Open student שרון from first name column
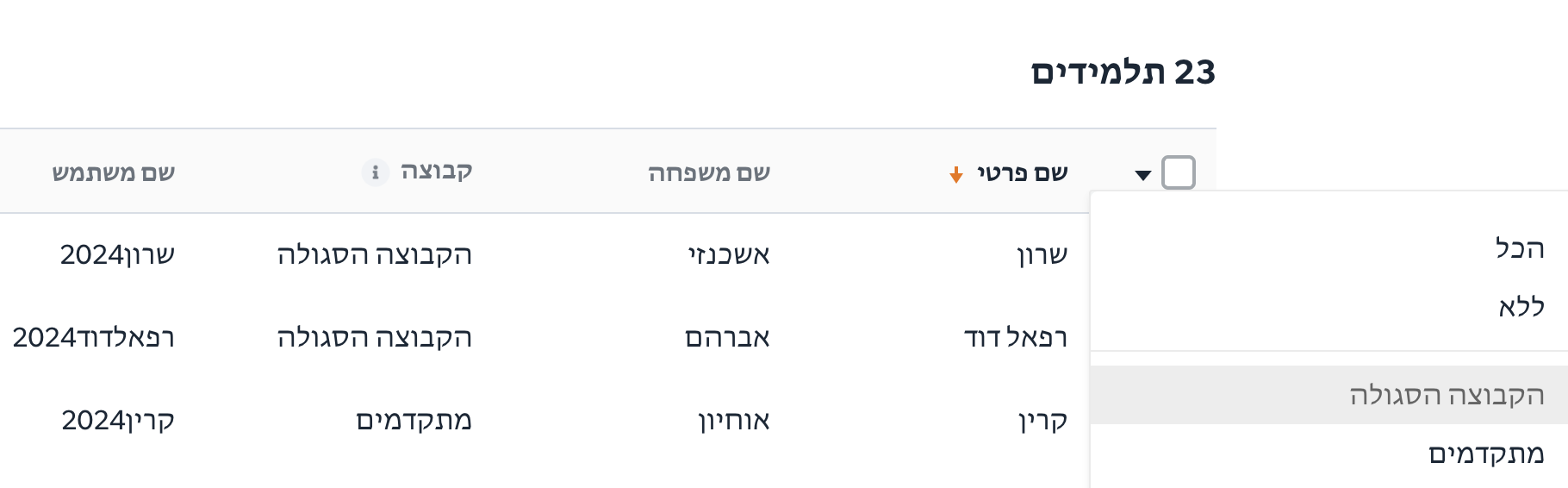Image resolution: width=1568 pixels, height=488 pixels. pos(1042,254)
